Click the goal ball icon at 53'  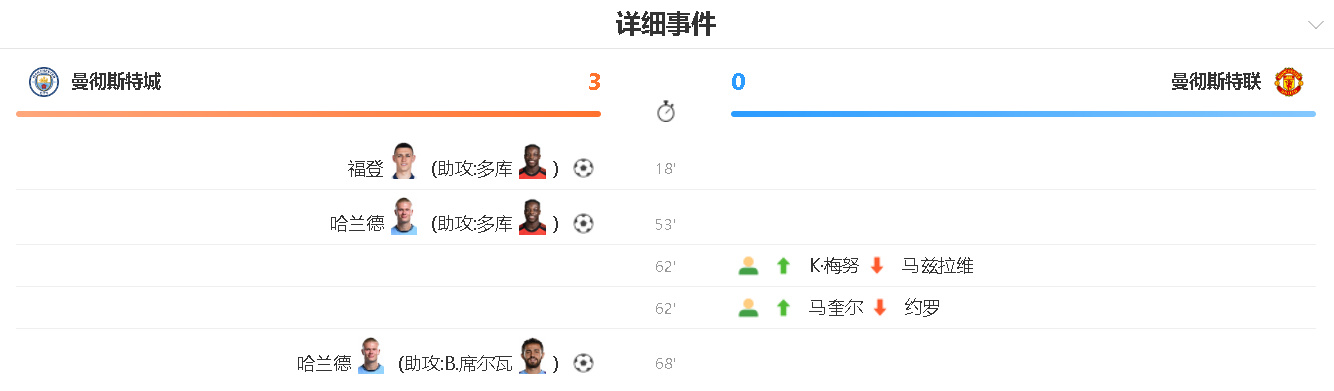pyautogui.click(x=584, y=224)
